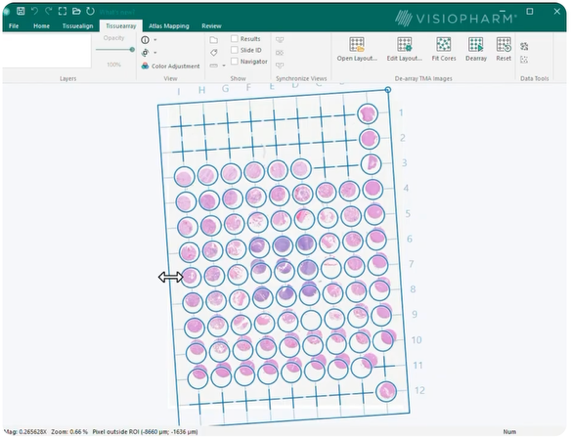Click the lower Data Tools icon
This screenshot has height=440, width=571.
[x=524, y=60]
